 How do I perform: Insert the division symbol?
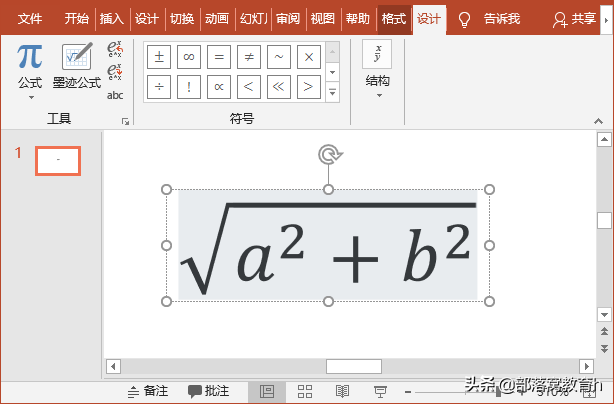coord(159,87)
